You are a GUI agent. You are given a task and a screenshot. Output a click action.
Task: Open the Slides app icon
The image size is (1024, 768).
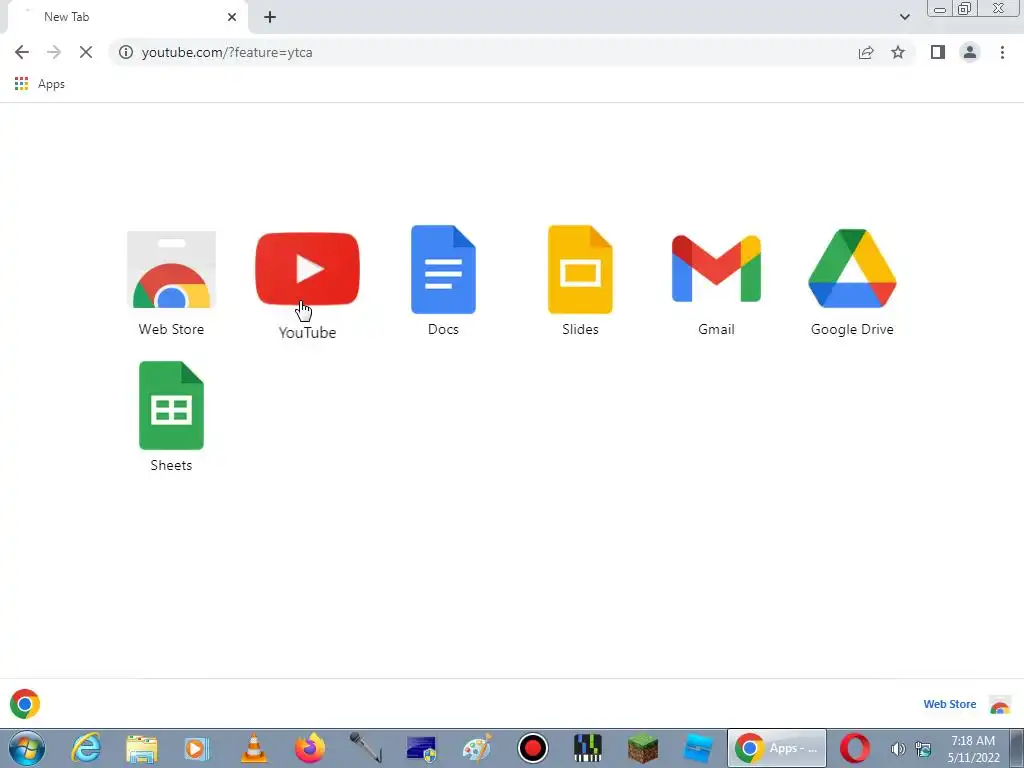(580, 270)
